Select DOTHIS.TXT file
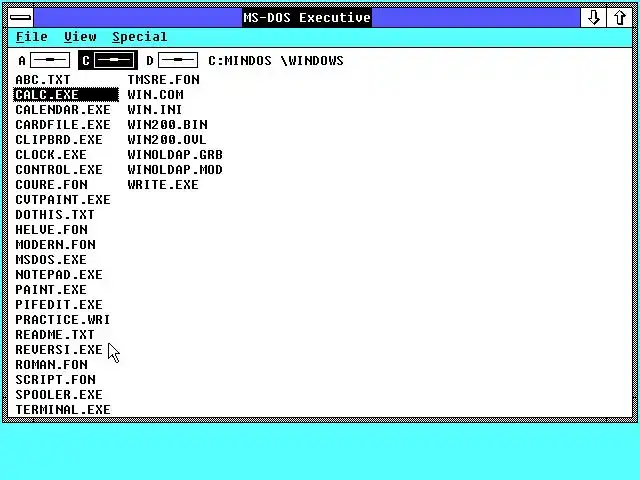The image size is (640, 480). (x=55, y=215)
